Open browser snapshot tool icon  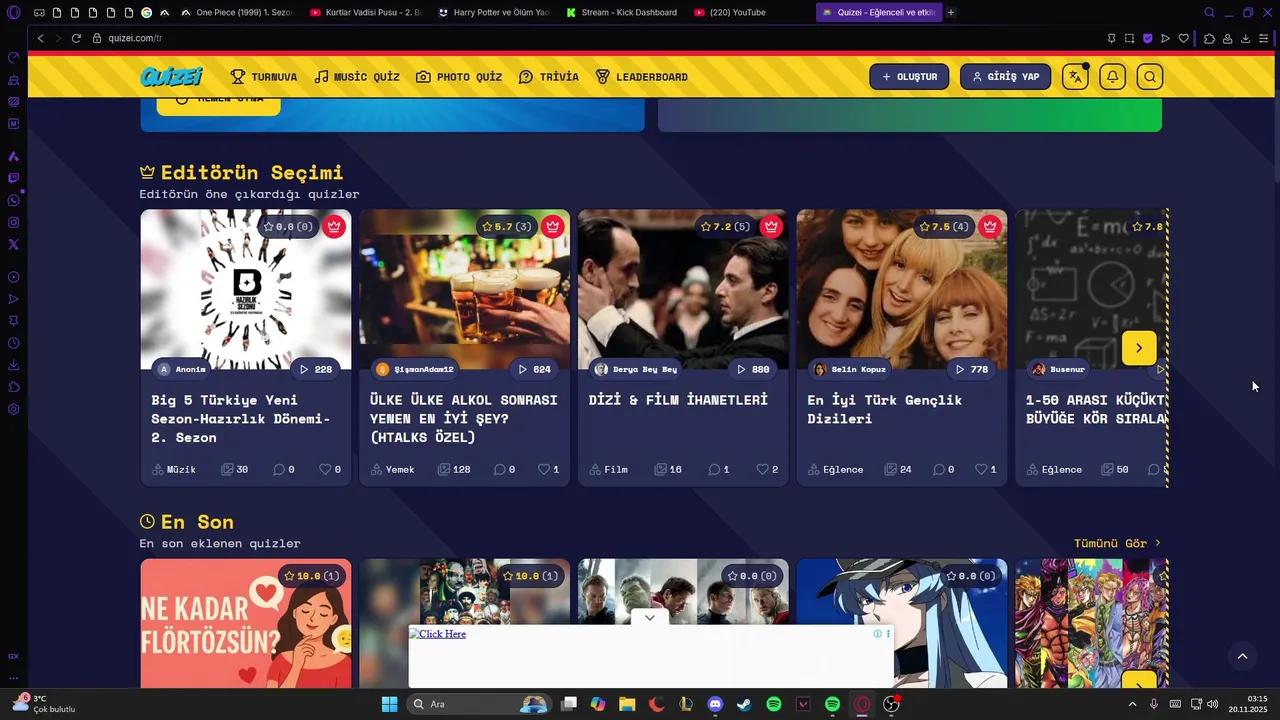click(x=1129, y=38)
